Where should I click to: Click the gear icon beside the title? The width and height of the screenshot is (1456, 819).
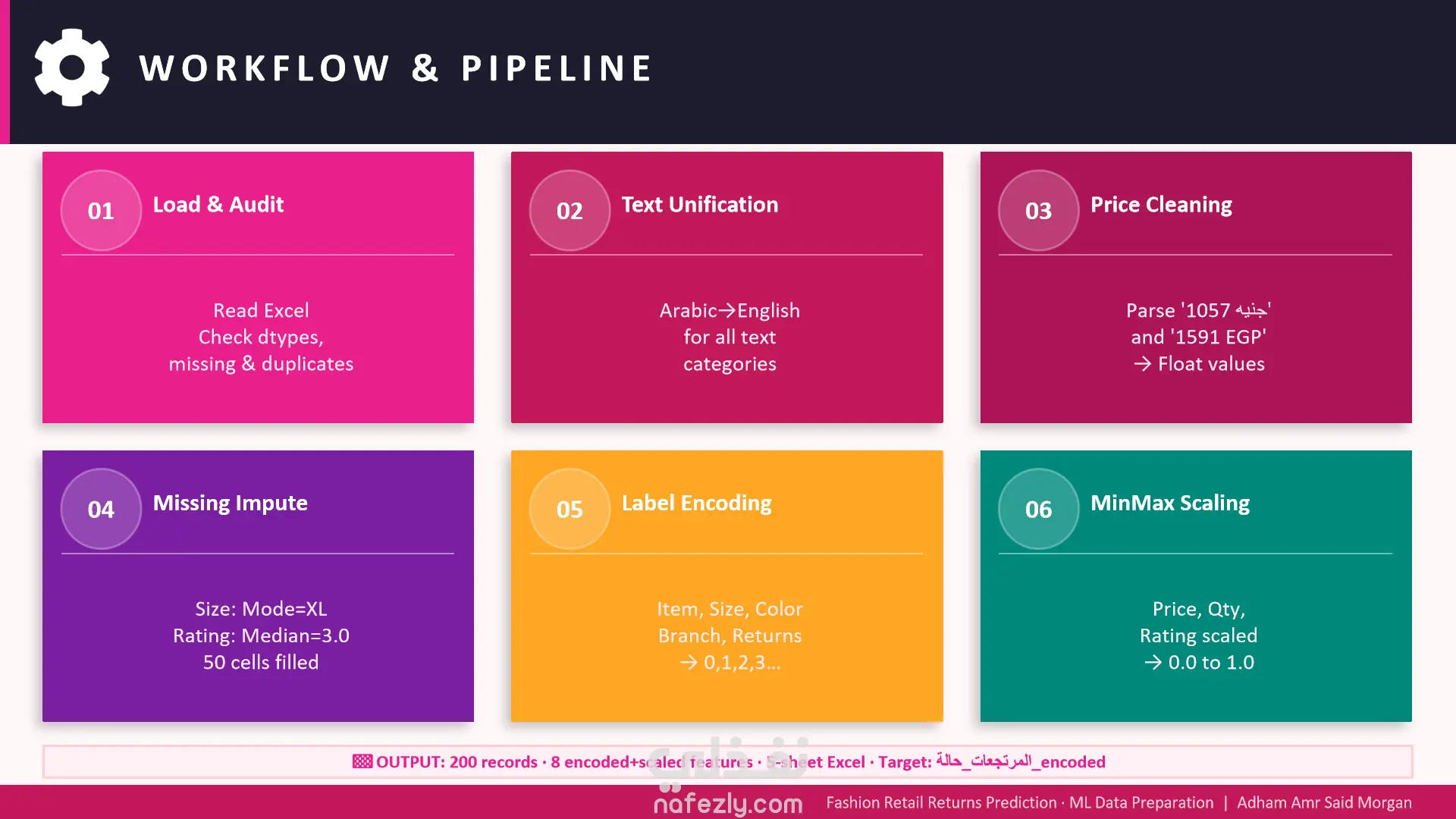tap(72, 67)
